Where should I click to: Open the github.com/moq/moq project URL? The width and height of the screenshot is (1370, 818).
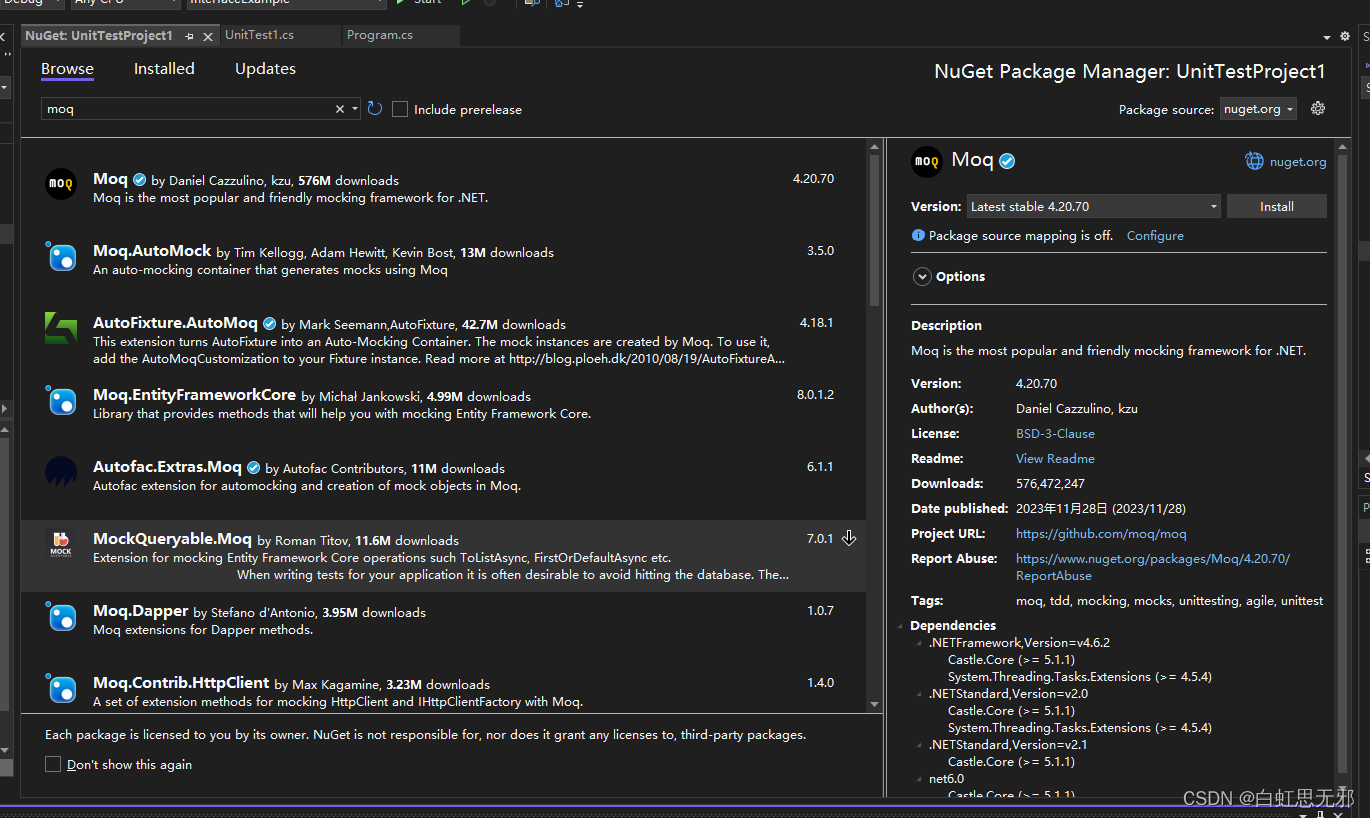1101,534
